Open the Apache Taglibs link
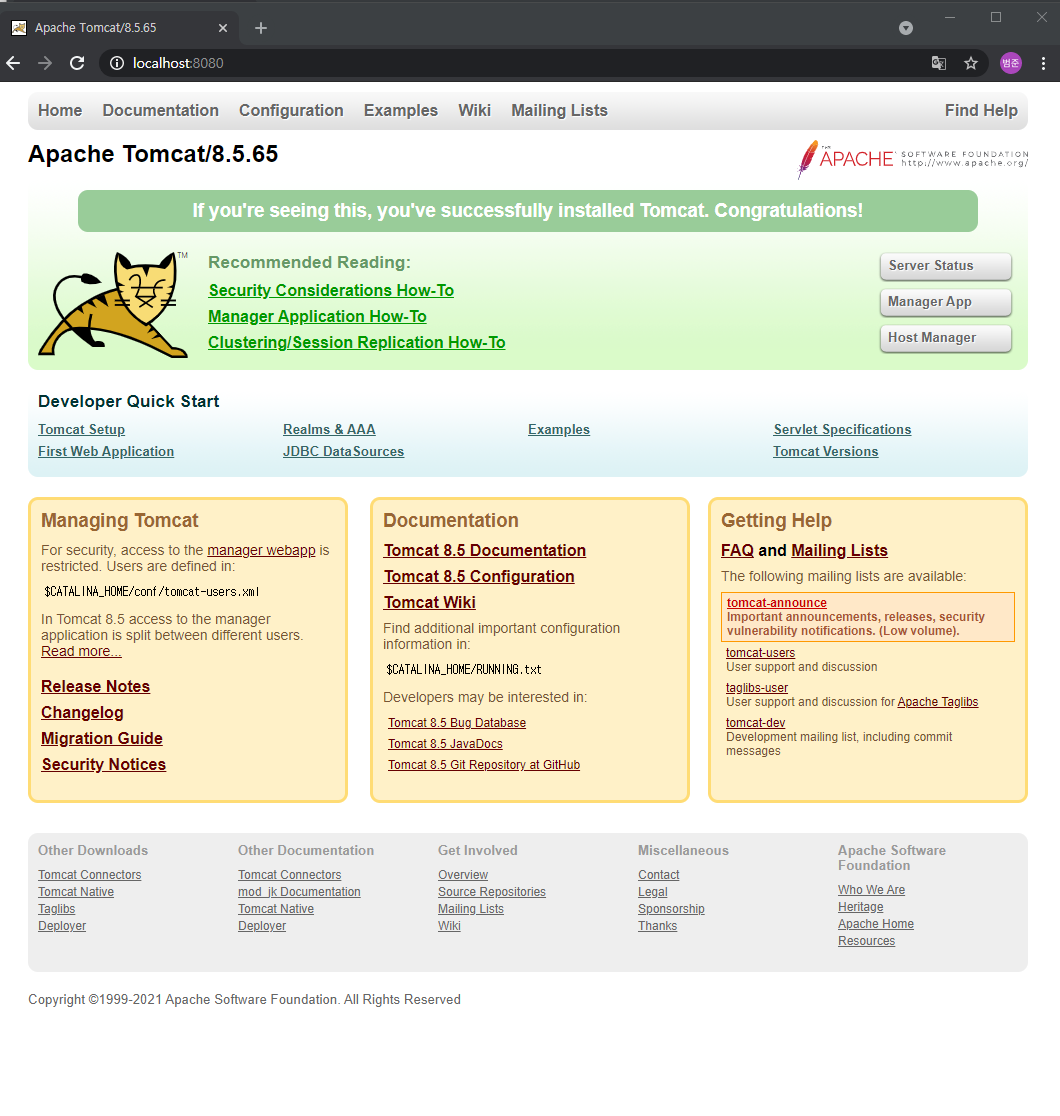The width and height of the screenshot is (1060, 1116). coord(938,702)
